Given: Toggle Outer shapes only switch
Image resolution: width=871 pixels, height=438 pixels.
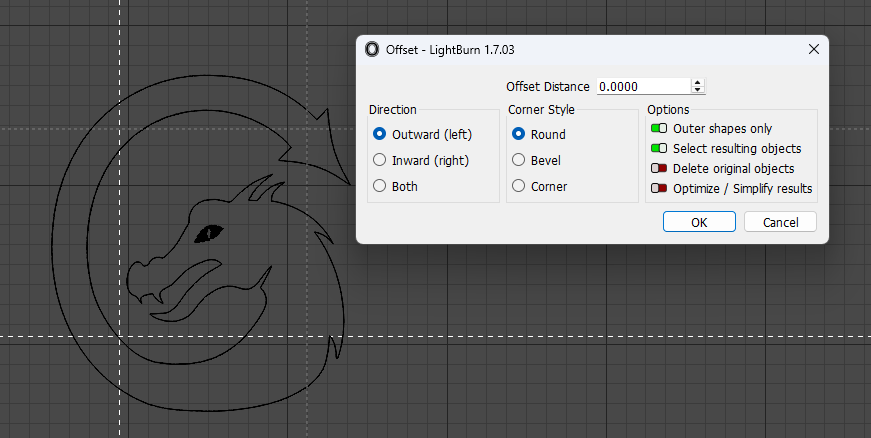Looking at the screenshot, I should click(659, 129).
